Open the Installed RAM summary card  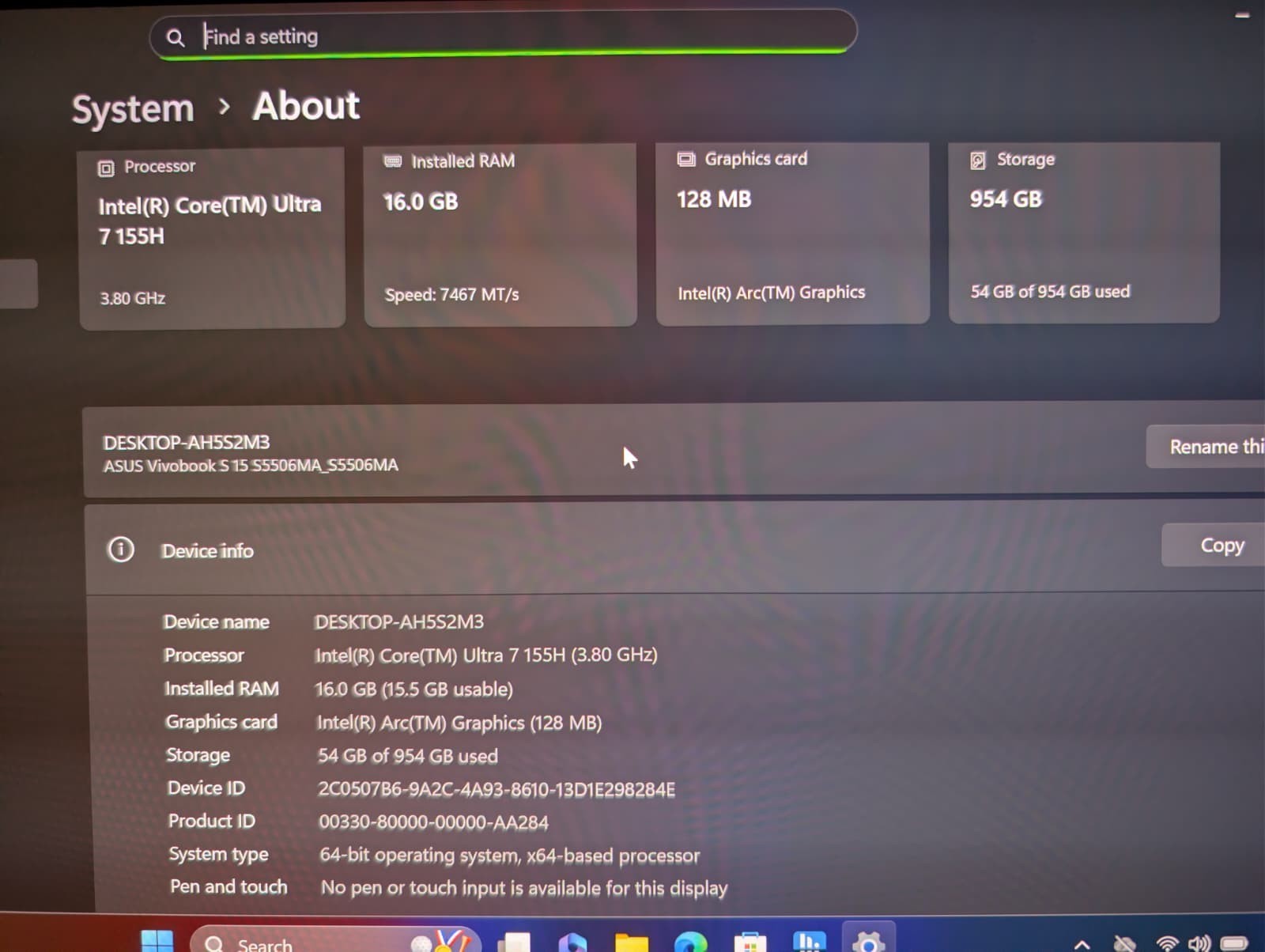pyautogui.click(x=500, y=235)
